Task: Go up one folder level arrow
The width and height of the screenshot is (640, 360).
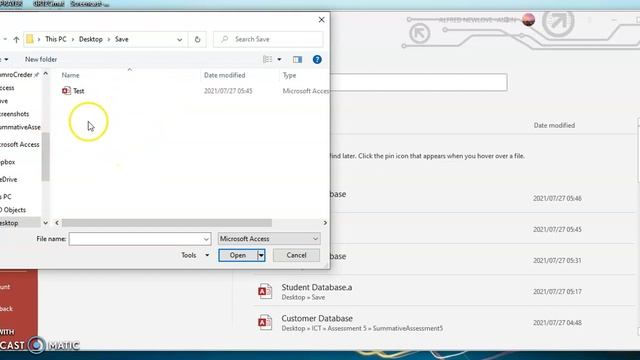Action: [x=16, y=40]
